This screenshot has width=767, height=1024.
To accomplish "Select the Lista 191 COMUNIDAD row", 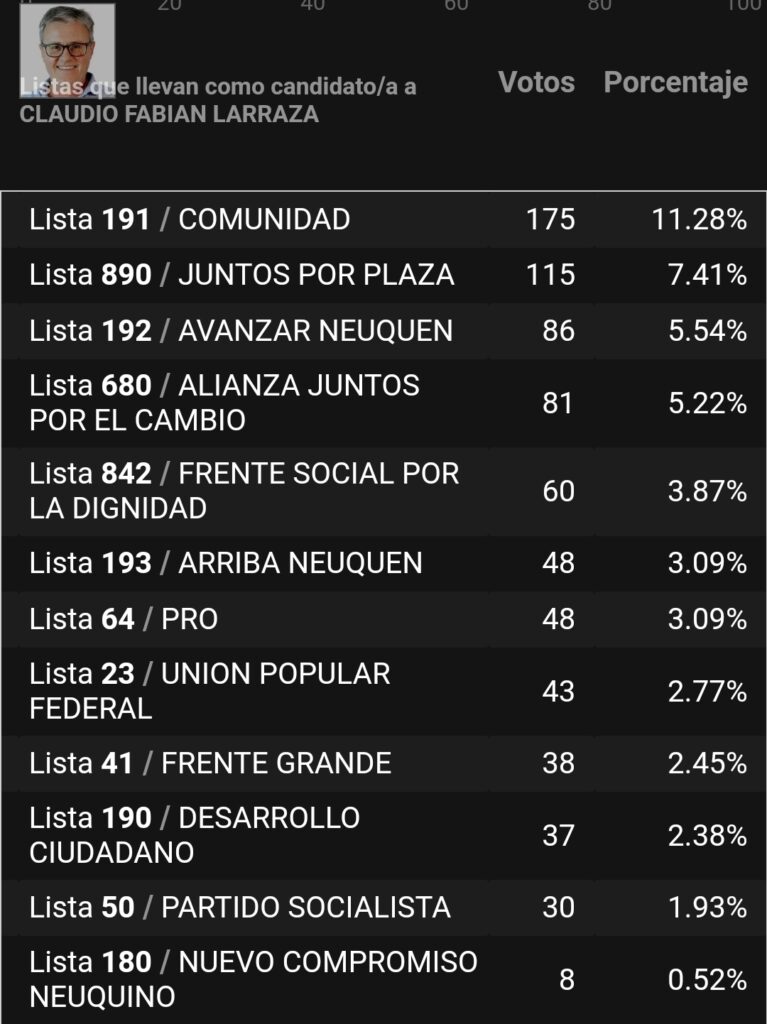I will pyautogui.click(x=384, y=219).
